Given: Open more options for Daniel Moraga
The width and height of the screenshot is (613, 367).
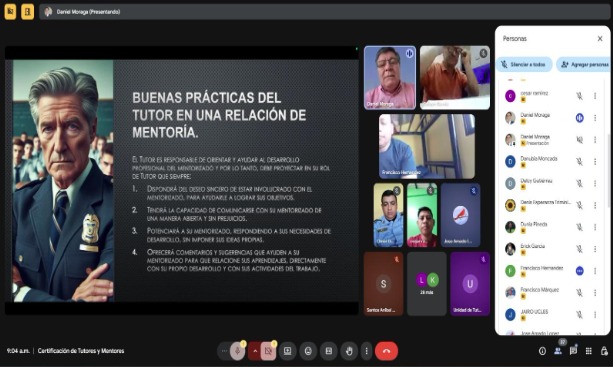Looking at the screenshot, I should pyautogui.click(x=595, y=118).
